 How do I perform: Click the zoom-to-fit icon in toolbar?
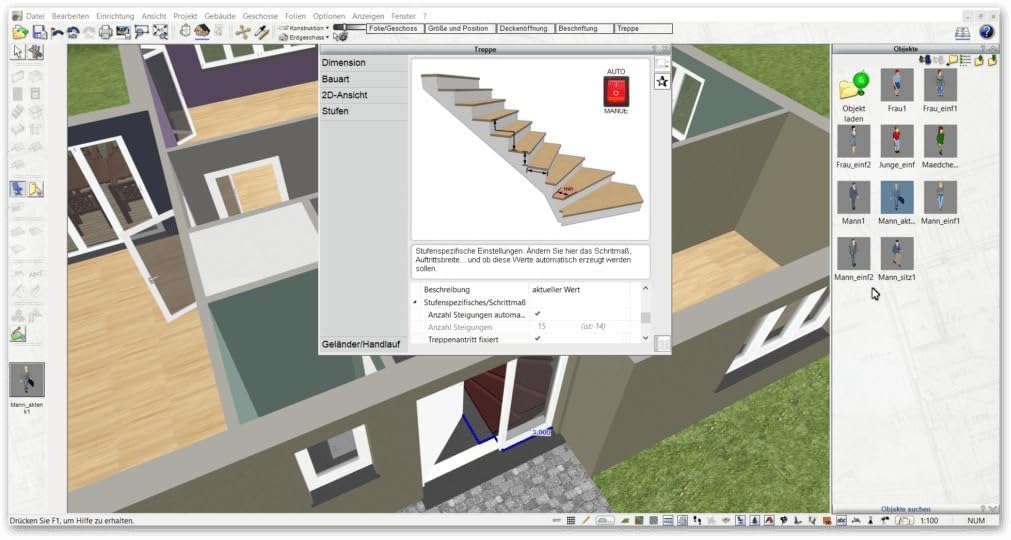tap(160, 32)
